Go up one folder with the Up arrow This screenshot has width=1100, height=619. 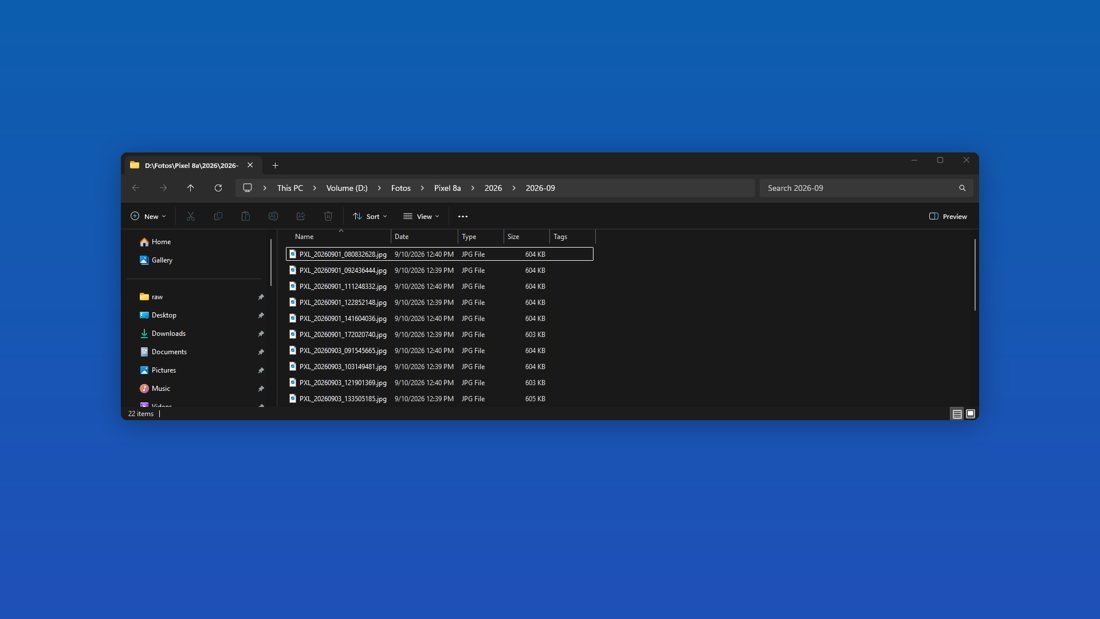point(190,188)
